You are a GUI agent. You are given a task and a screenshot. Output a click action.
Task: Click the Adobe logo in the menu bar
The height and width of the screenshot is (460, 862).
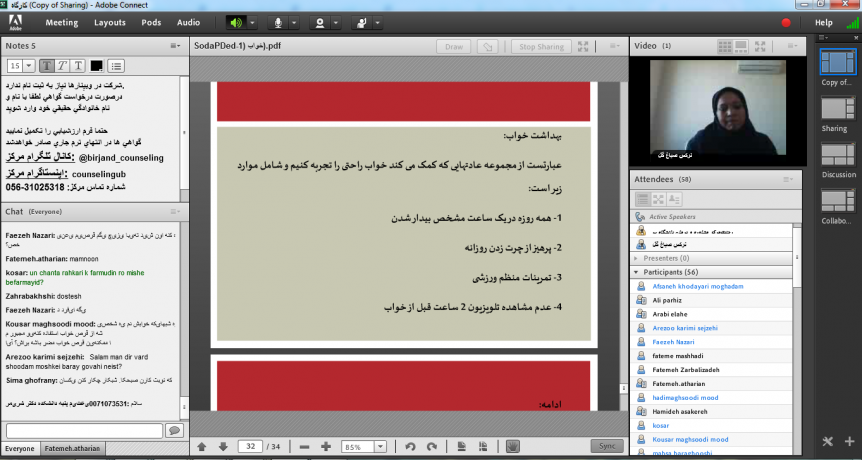pos(15,23)
